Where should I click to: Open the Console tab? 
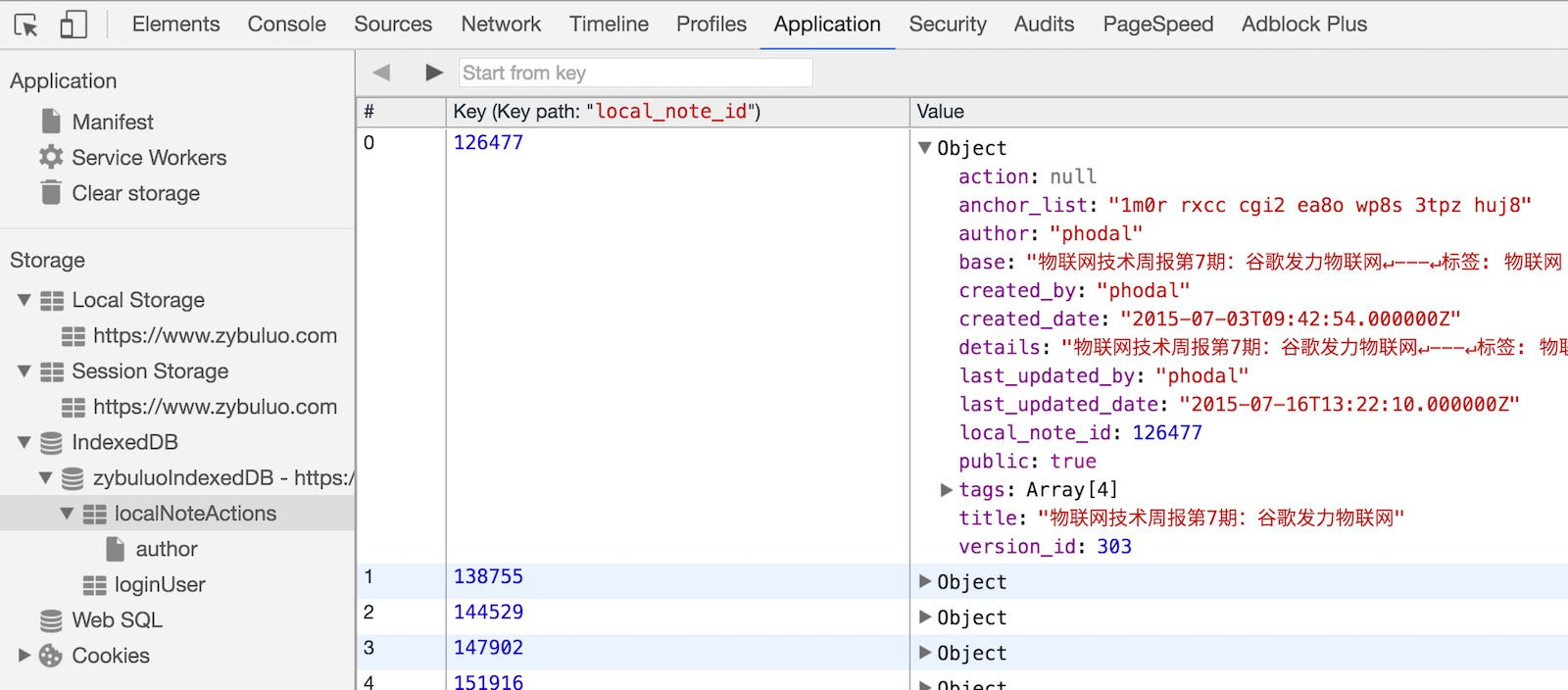(x=286, y=25)
